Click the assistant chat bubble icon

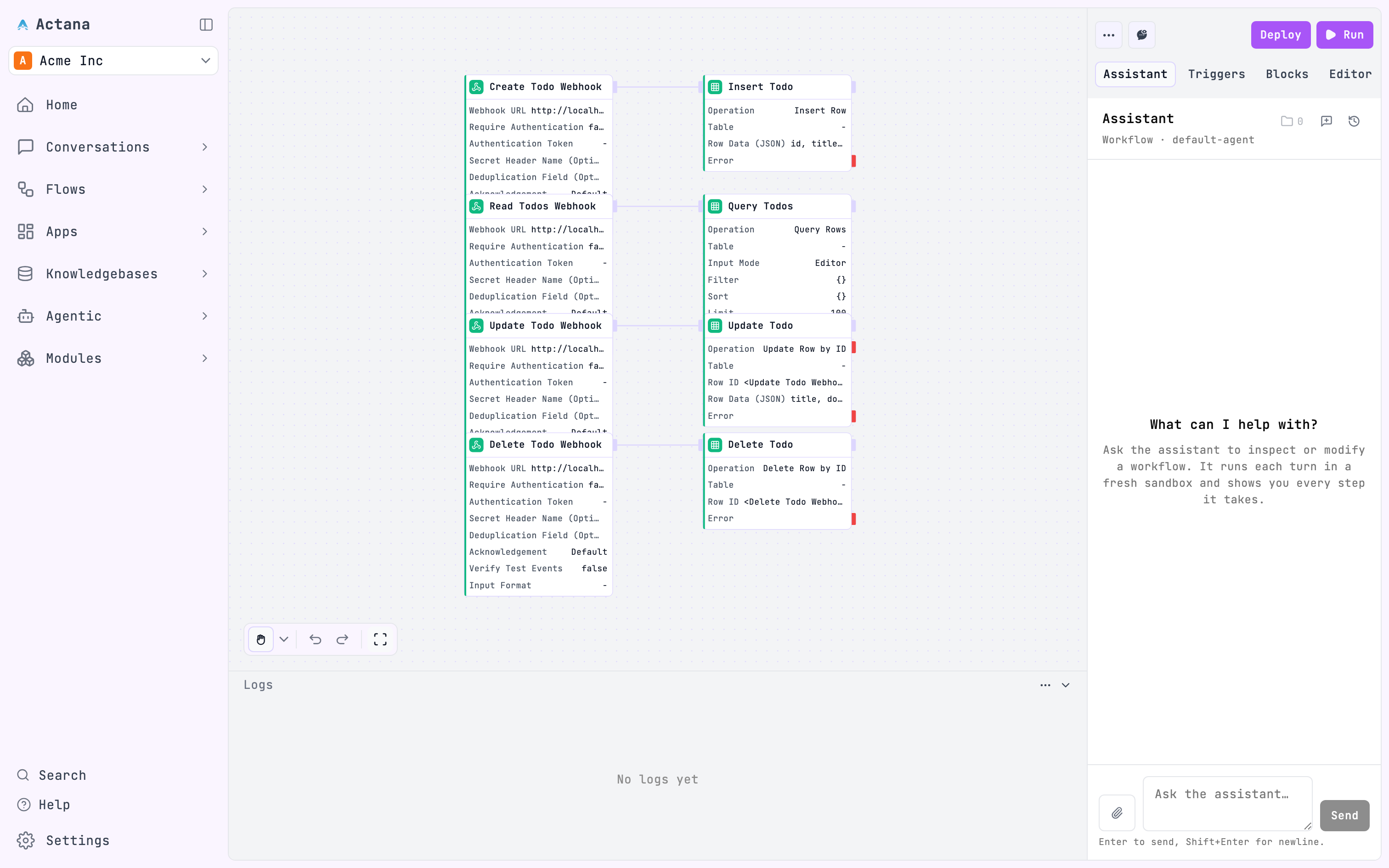tap(1142, 35)
